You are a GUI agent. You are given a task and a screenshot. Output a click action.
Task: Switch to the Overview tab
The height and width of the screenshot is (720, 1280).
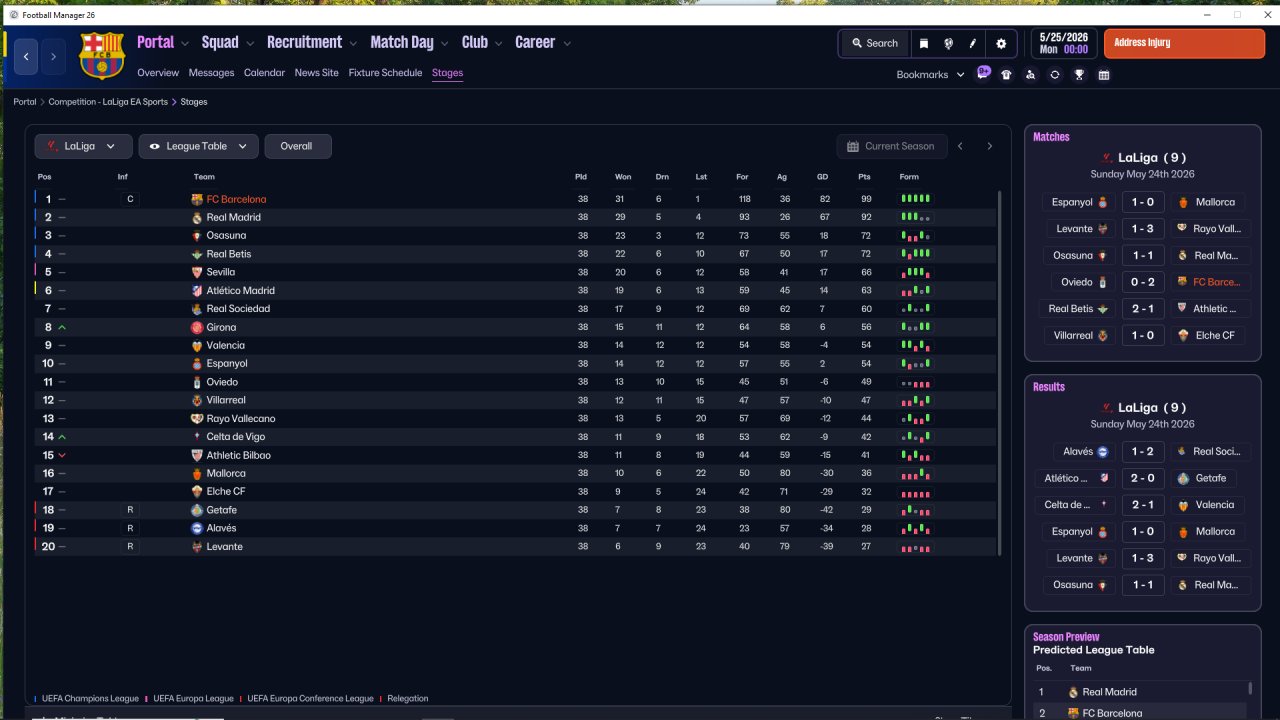click(x=158, y=73)
